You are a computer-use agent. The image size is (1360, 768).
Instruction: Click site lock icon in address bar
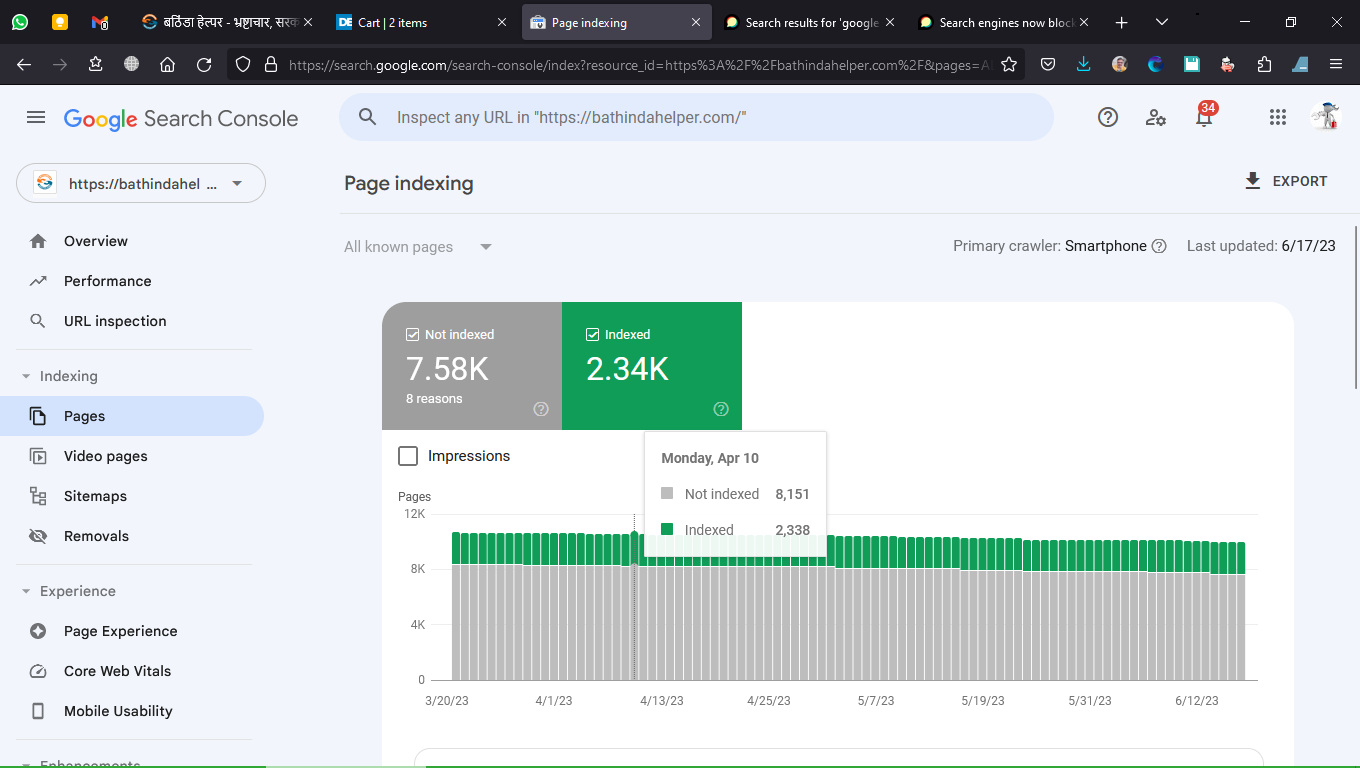[270, 64]
